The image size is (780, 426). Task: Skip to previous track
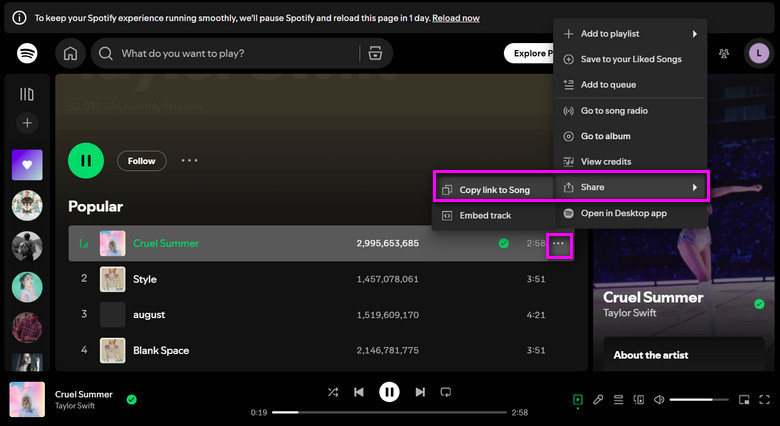pos(359,392)
